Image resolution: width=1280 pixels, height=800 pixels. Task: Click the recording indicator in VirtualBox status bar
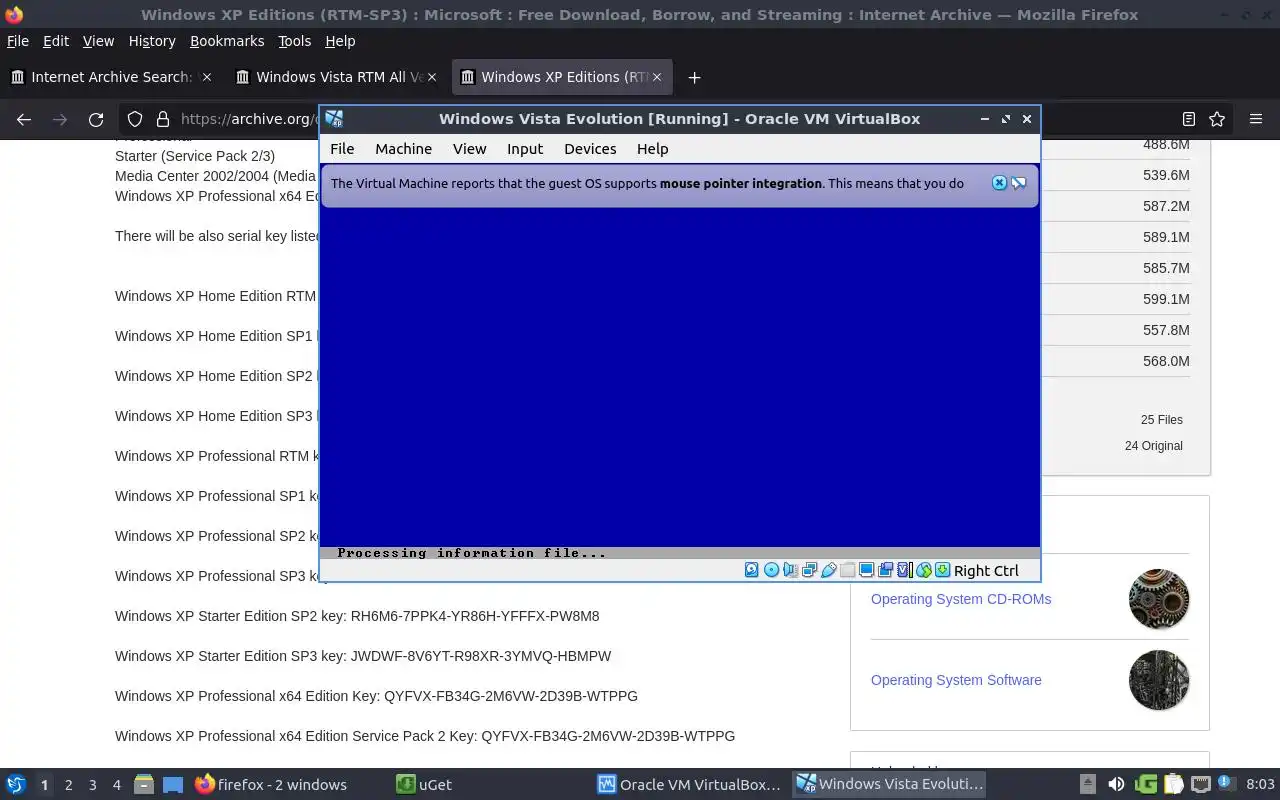point(885,570)
